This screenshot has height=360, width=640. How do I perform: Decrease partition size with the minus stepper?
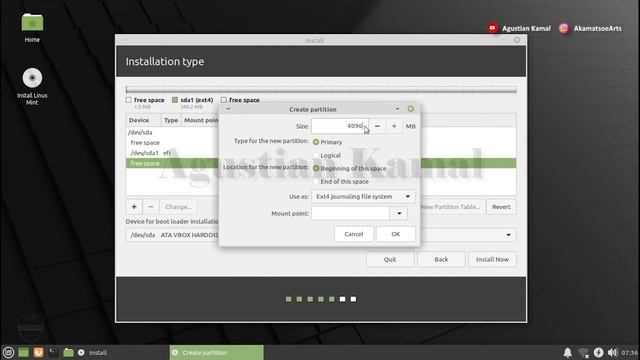pyautogui.click(x=377, y=127)
